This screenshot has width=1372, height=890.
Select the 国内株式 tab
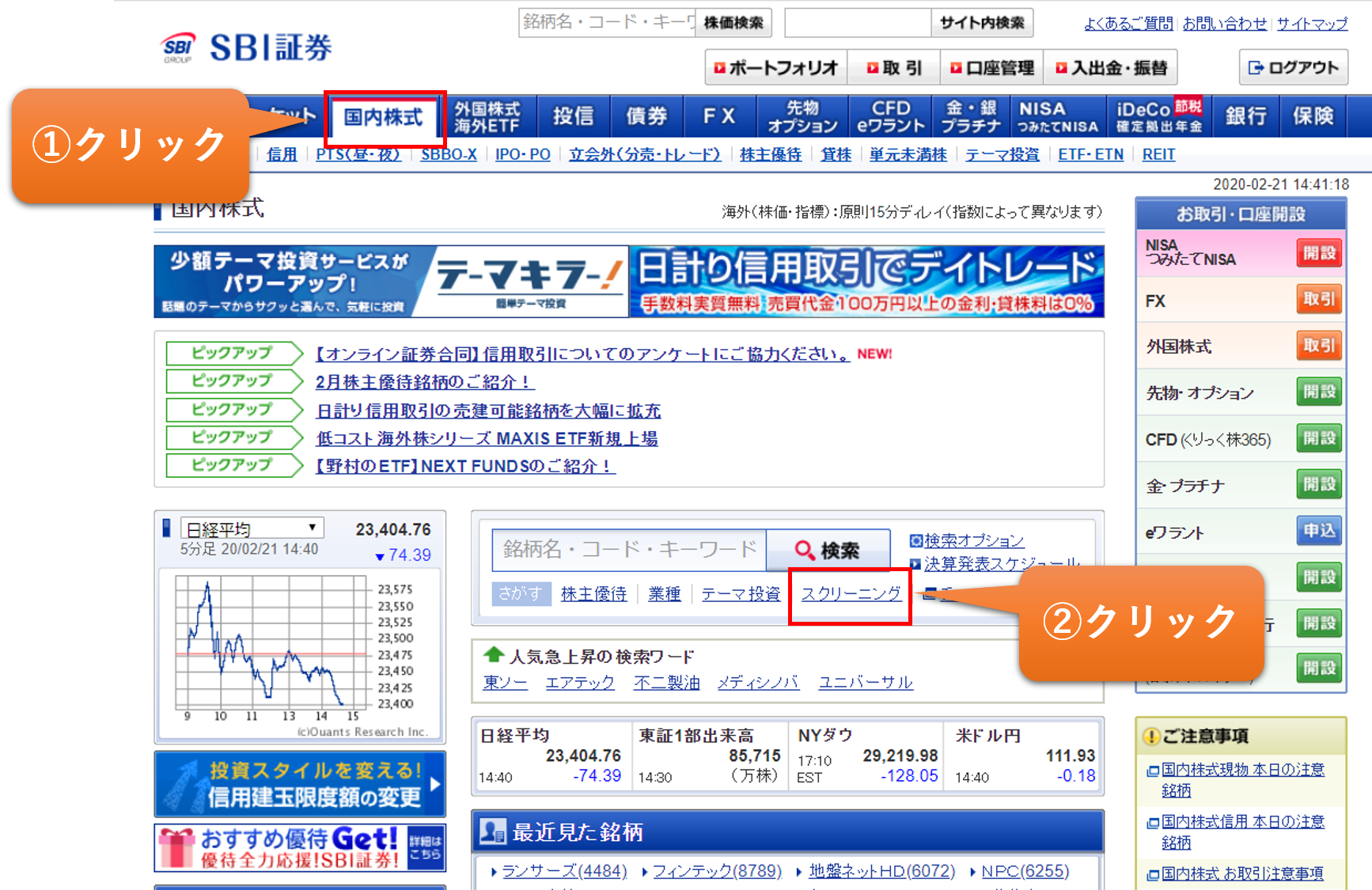[384, 117]
